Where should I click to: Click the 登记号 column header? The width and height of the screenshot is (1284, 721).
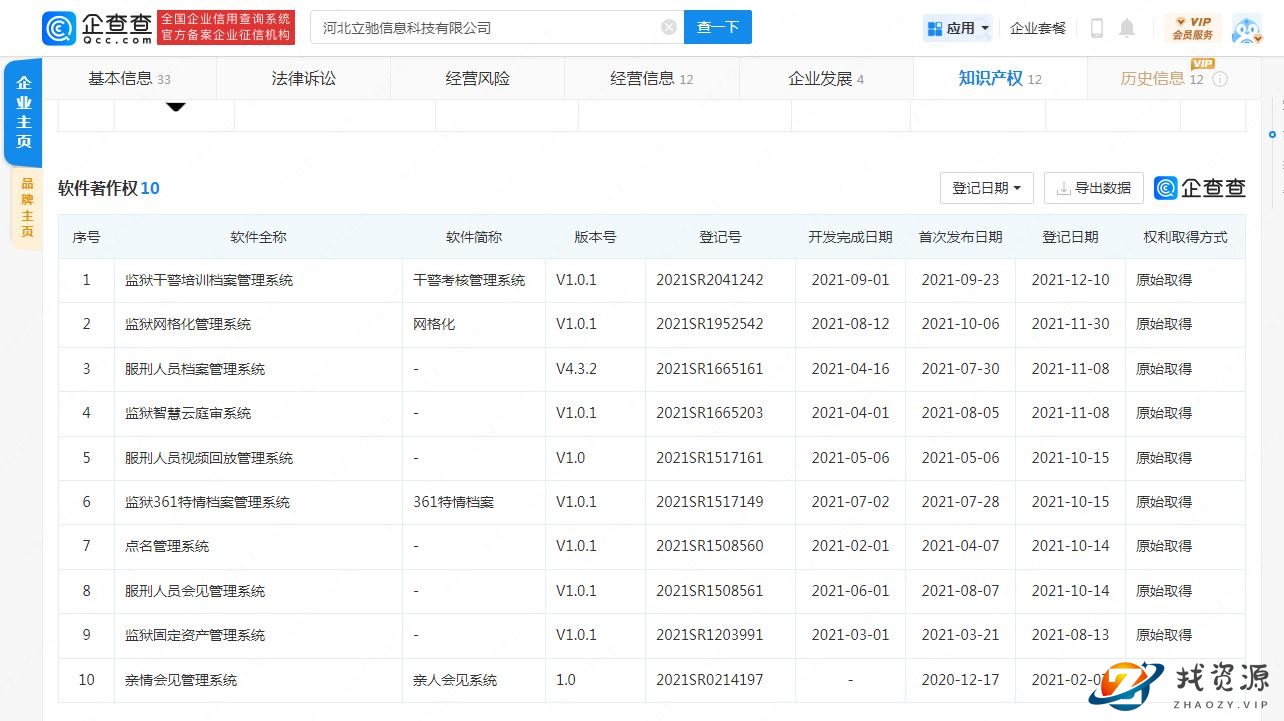tap(720, 237)
